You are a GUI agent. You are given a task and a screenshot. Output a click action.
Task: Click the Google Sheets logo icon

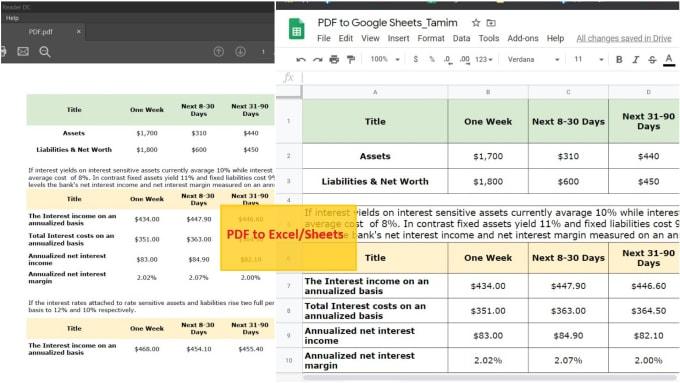click(297, 29)
